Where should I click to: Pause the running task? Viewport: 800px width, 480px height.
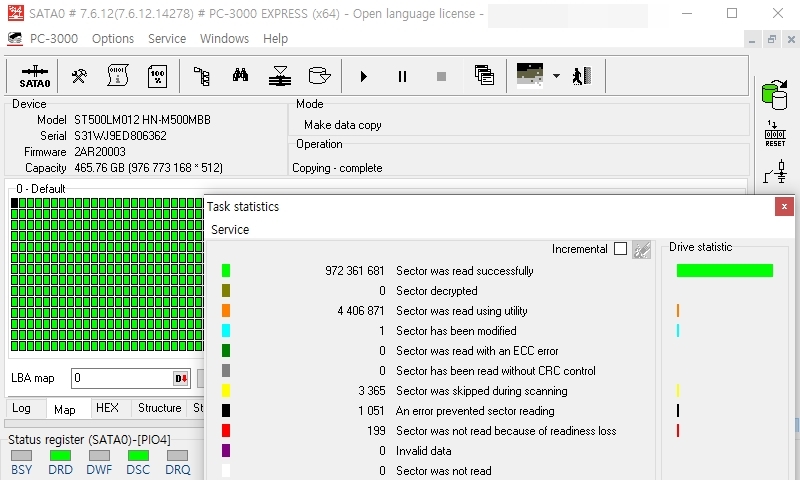(402, 77)
